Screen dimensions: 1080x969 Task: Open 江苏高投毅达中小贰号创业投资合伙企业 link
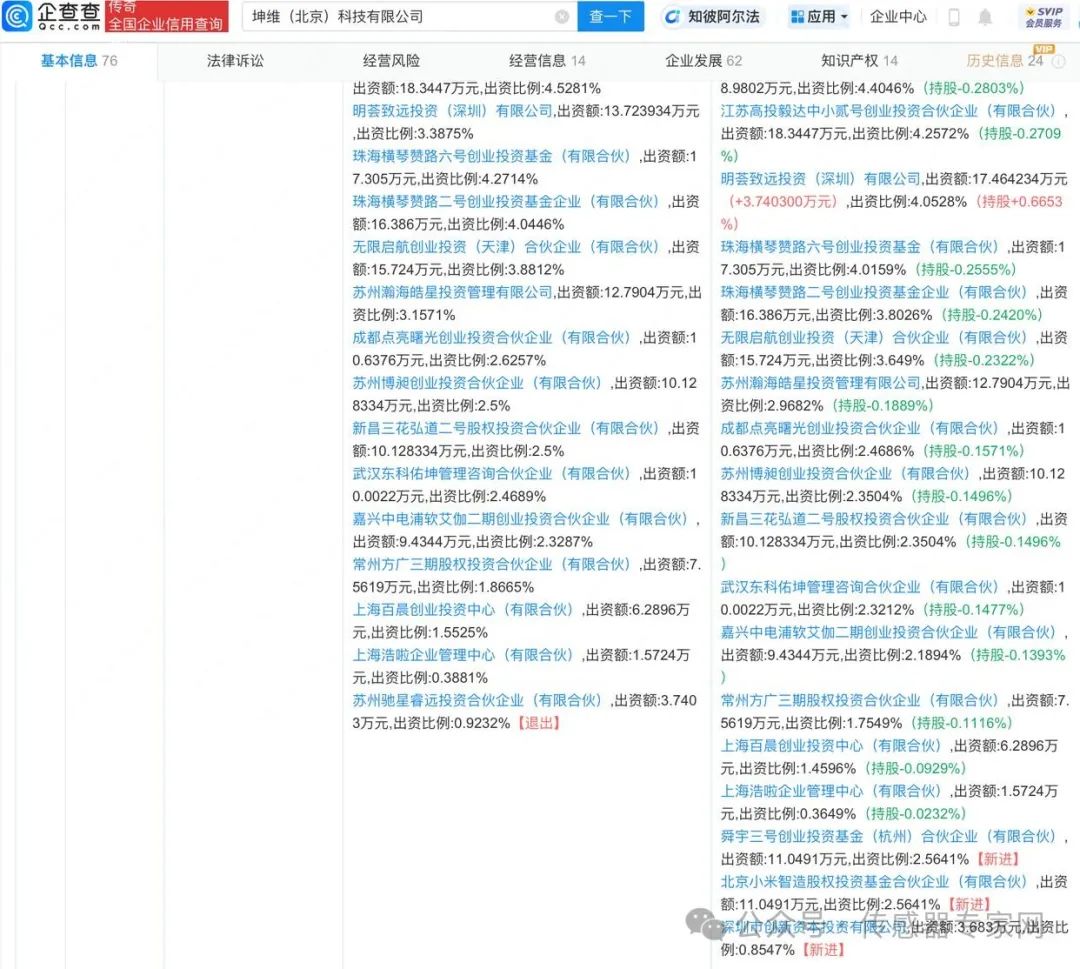click(891, 111)
